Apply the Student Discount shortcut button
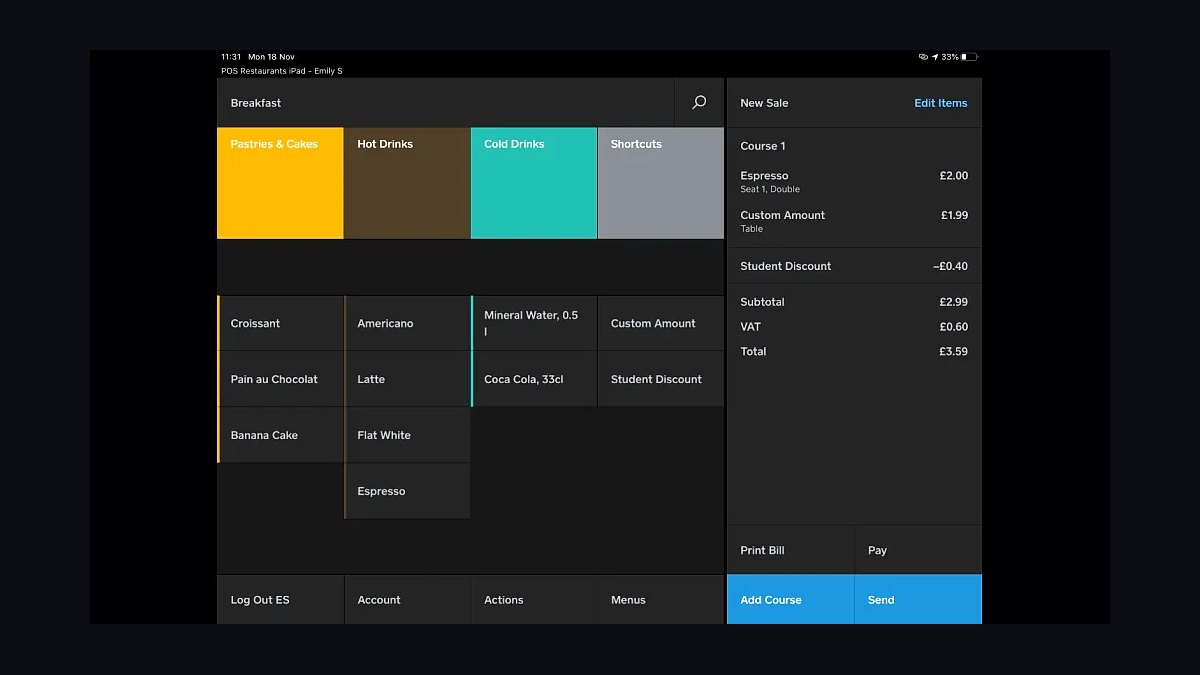1200x675 pixels. (661, 379)
